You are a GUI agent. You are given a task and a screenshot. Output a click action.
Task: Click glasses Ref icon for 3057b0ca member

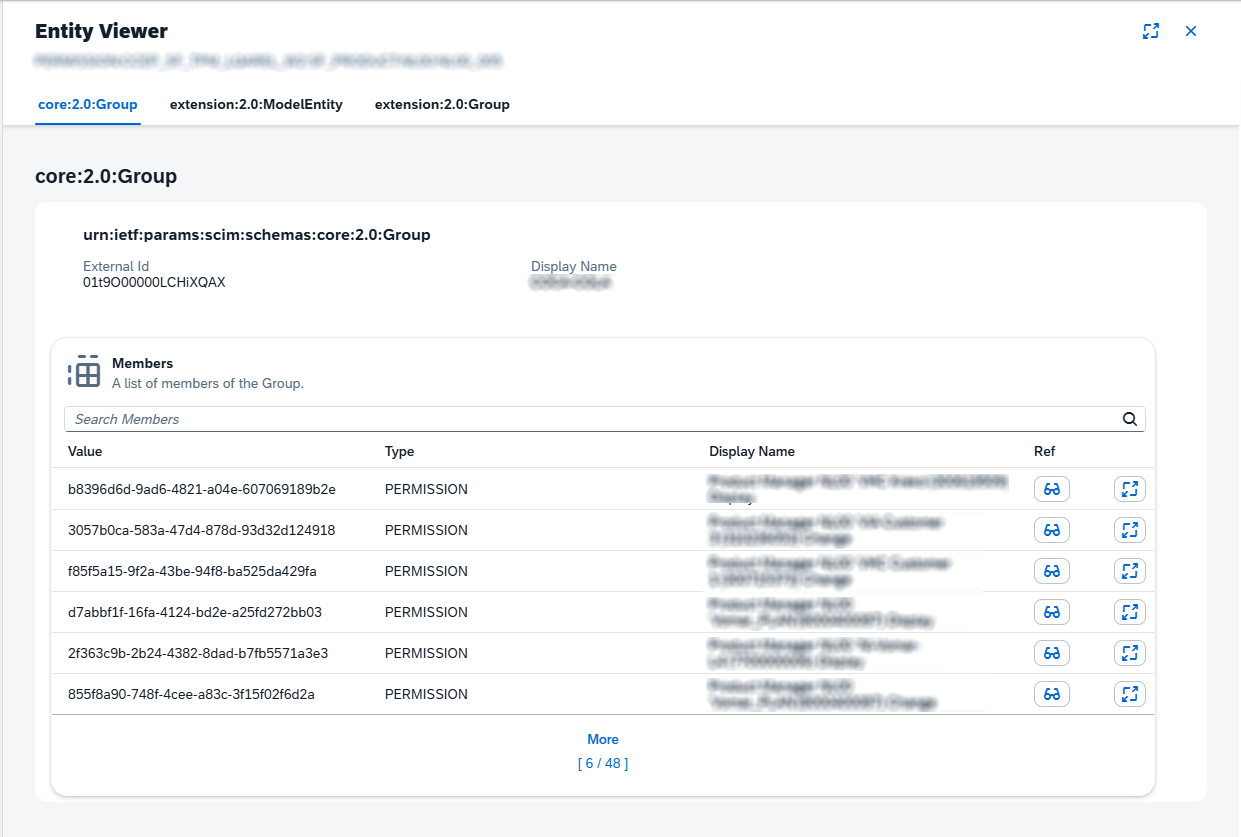[1051, 530]
